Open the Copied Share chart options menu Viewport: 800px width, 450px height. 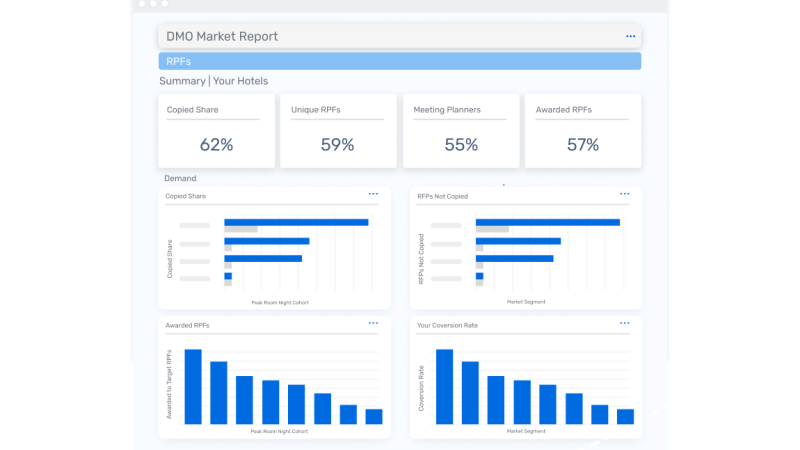point(373,194)
